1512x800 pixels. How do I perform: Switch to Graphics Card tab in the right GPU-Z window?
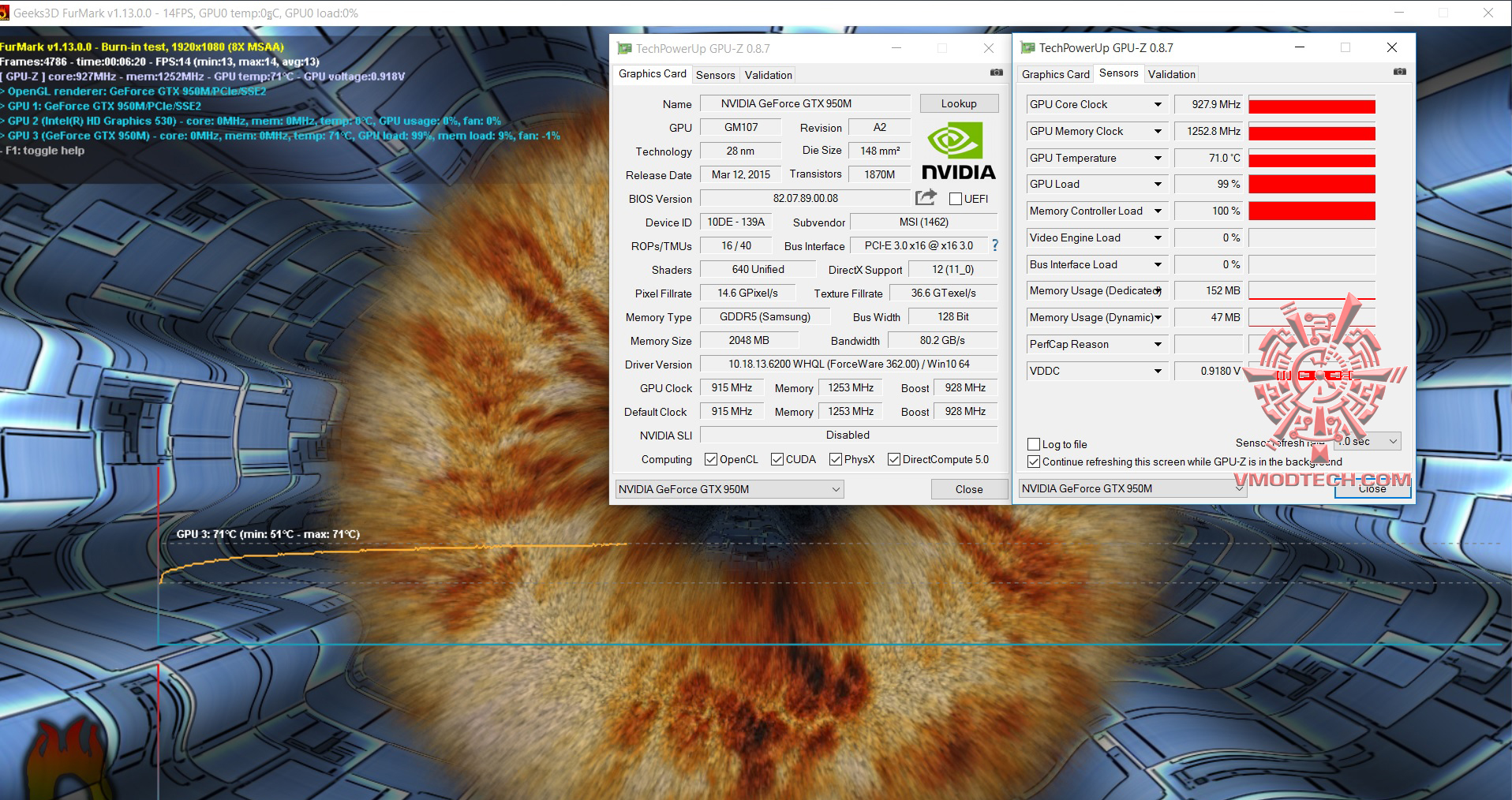1055,74
